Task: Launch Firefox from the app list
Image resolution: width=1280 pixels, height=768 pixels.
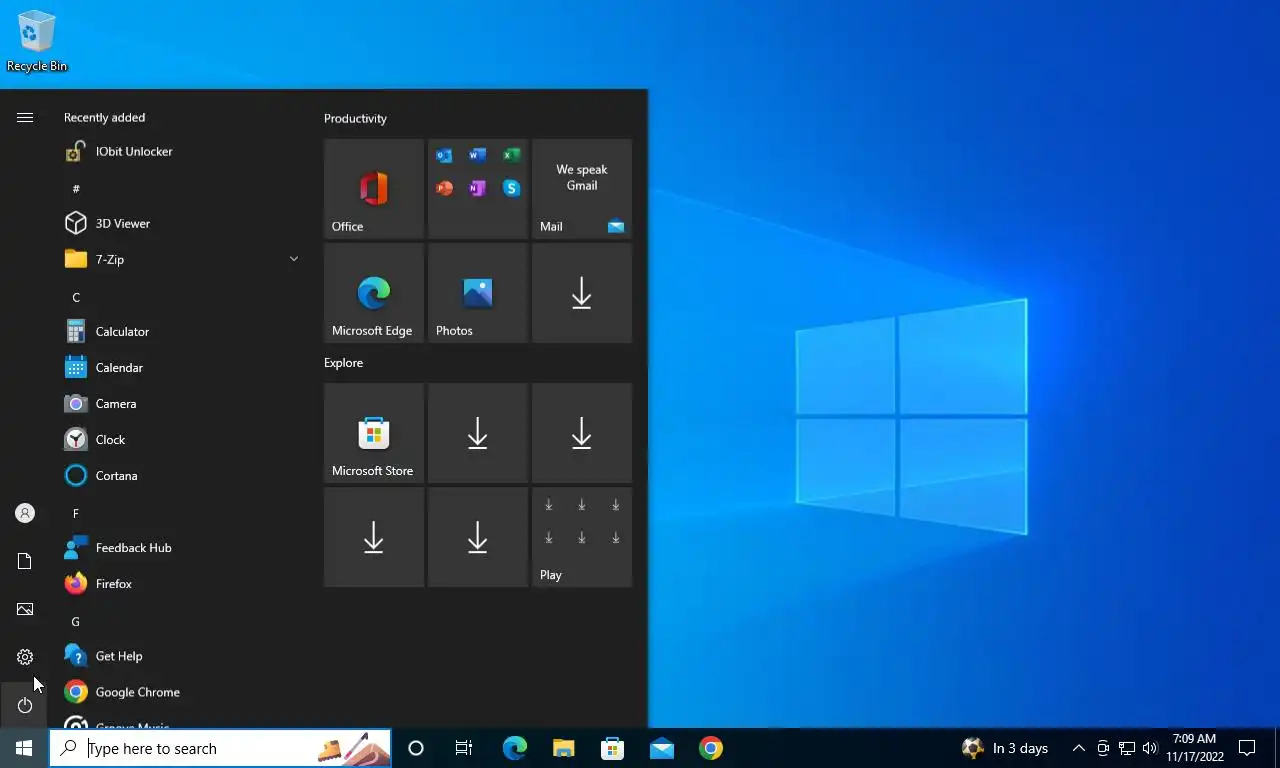Action: click(182, 583)
